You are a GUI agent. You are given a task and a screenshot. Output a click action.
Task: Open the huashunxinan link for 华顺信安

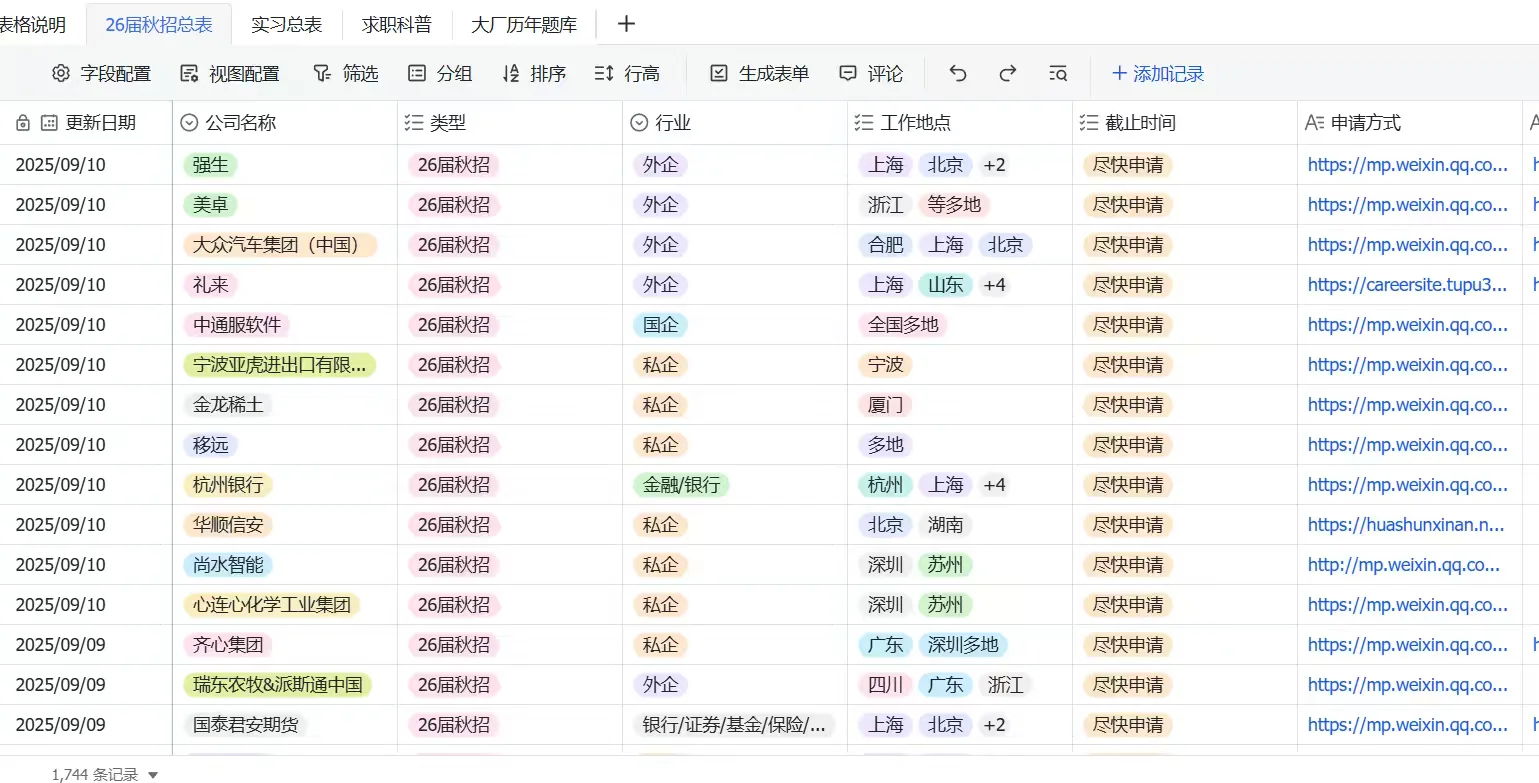point(1406,525)
